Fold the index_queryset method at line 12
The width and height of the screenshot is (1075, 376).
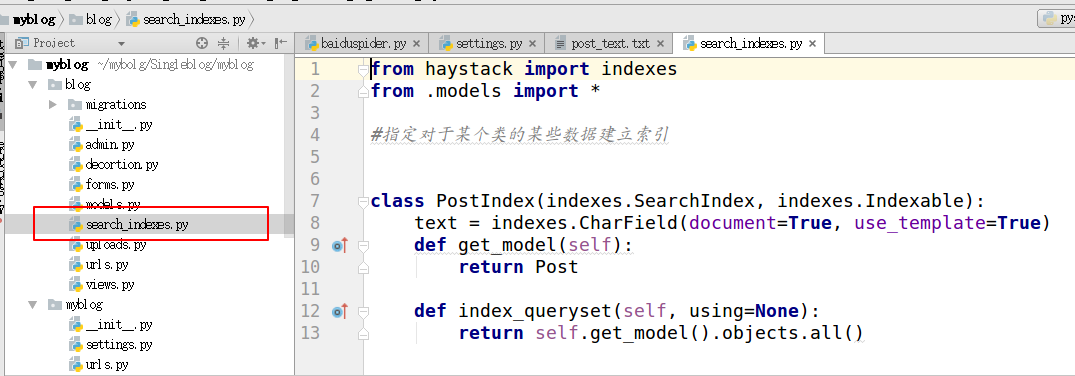point(363,312)
